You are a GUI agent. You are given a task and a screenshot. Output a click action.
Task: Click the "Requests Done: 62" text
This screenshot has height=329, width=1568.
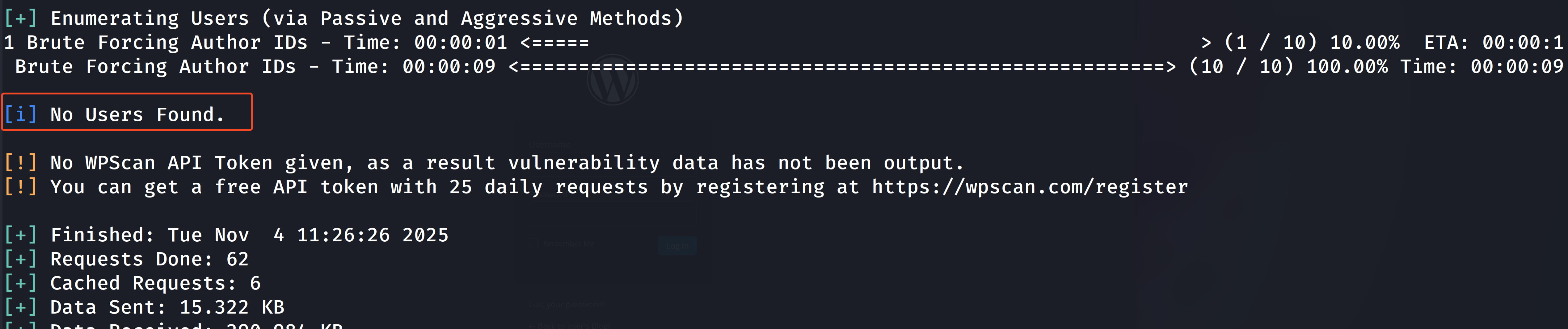point(149,259)
